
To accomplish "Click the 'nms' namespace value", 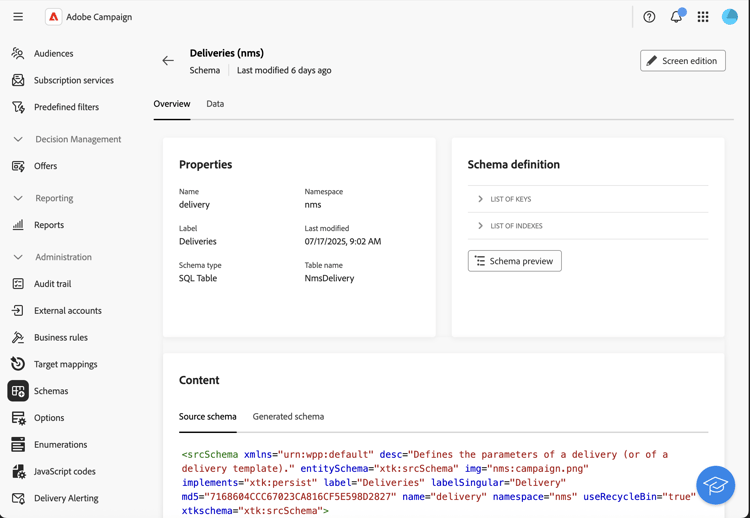I will point(313,204).
